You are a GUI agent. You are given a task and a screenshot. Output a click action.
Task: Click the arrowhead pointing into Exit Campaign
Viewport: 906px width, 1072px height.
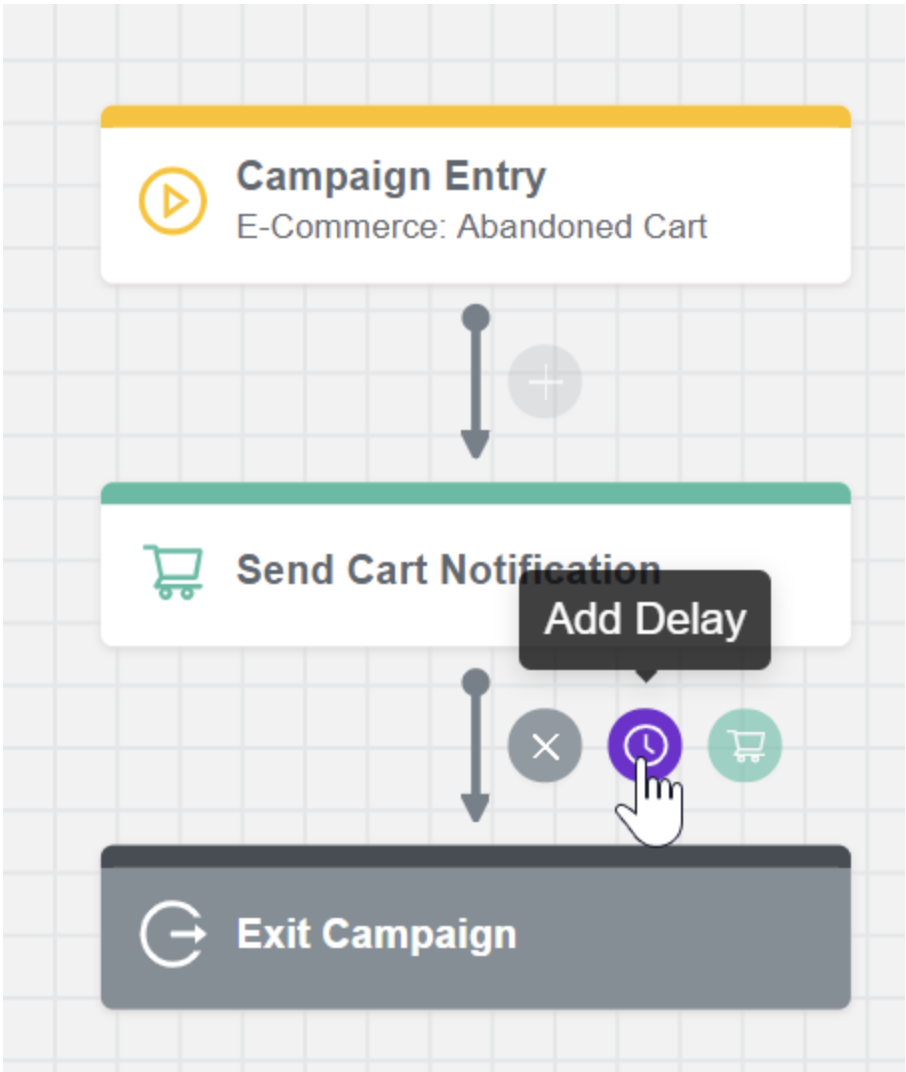pyautogui.click(x=475, y=807)
